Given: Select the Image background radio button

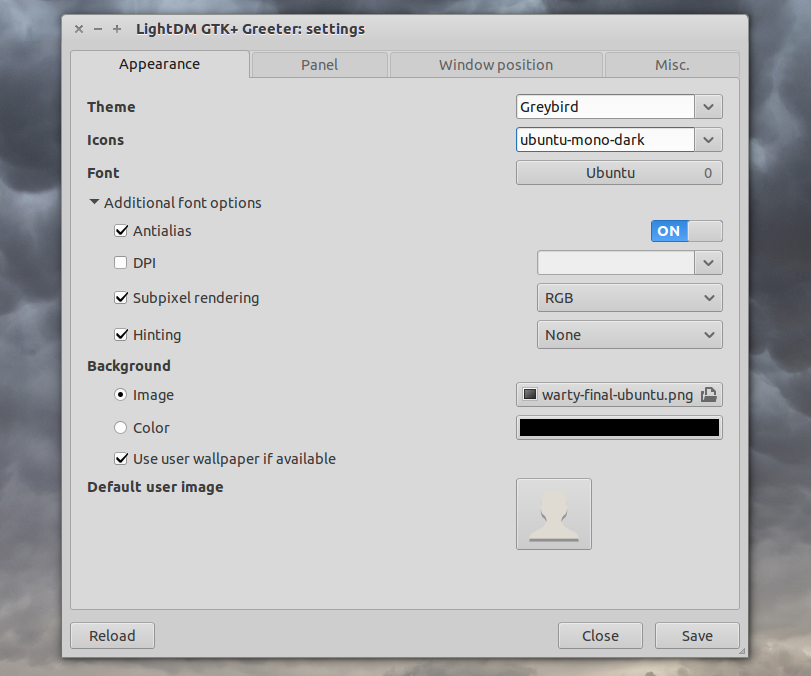Looking at the screenshot, I should (121, 395).
